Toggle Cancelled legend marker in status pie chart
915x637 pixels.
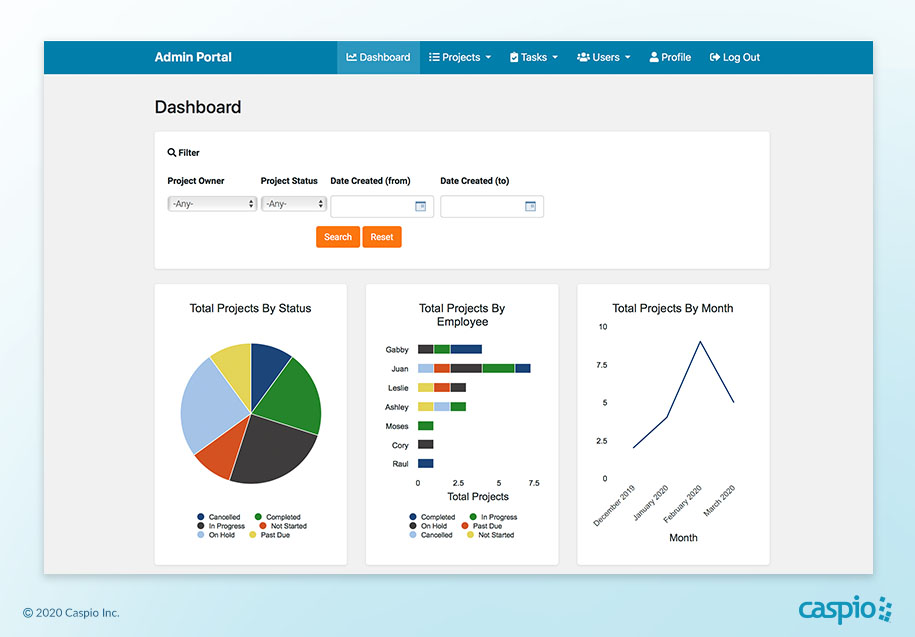[x=201, y=517]
